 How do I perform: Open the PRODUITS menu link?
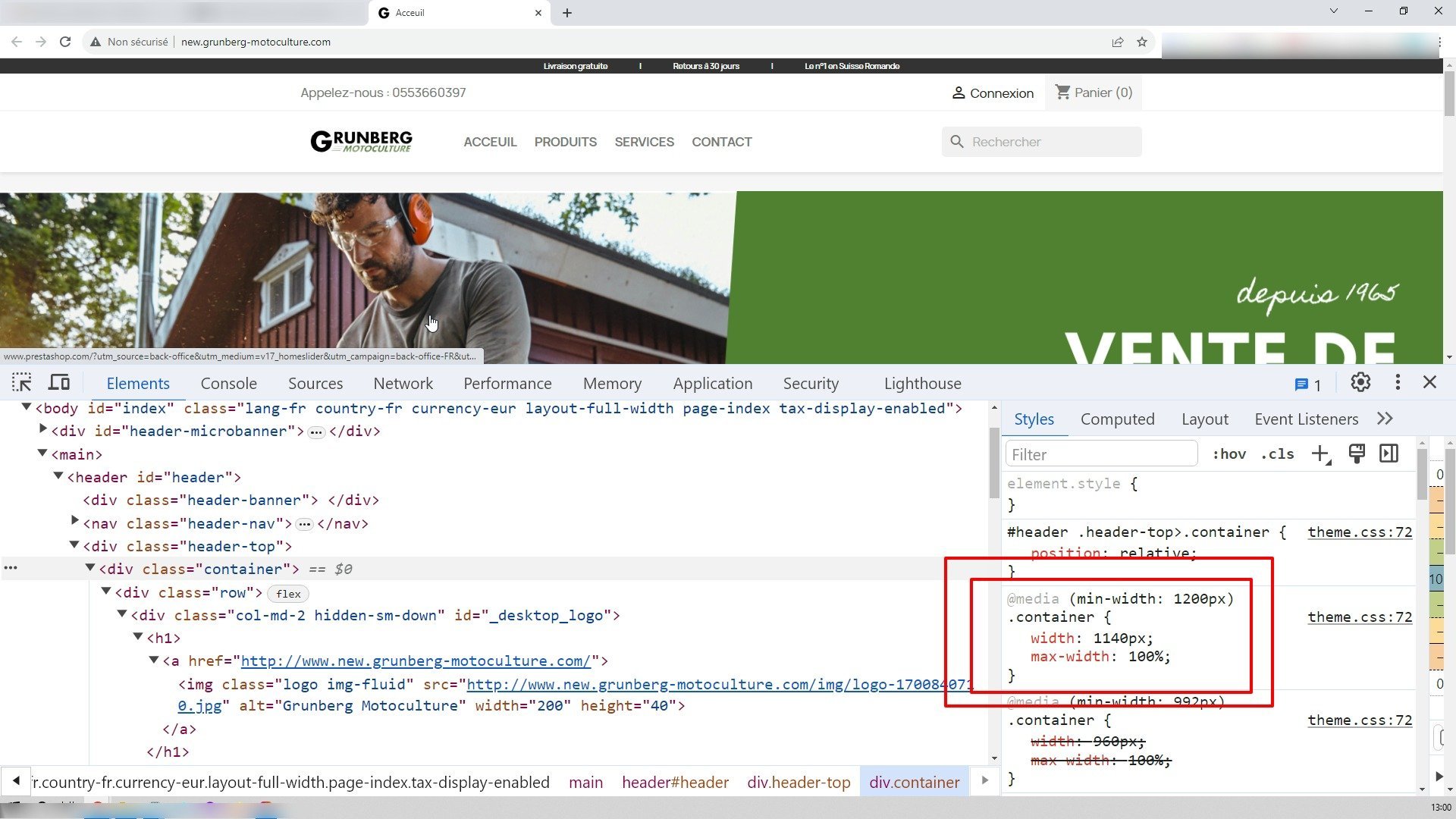pyautogui.click(x=565, y=142)
